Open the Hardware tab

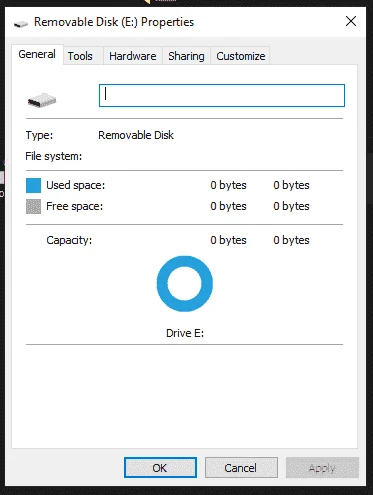coord(133,56)
